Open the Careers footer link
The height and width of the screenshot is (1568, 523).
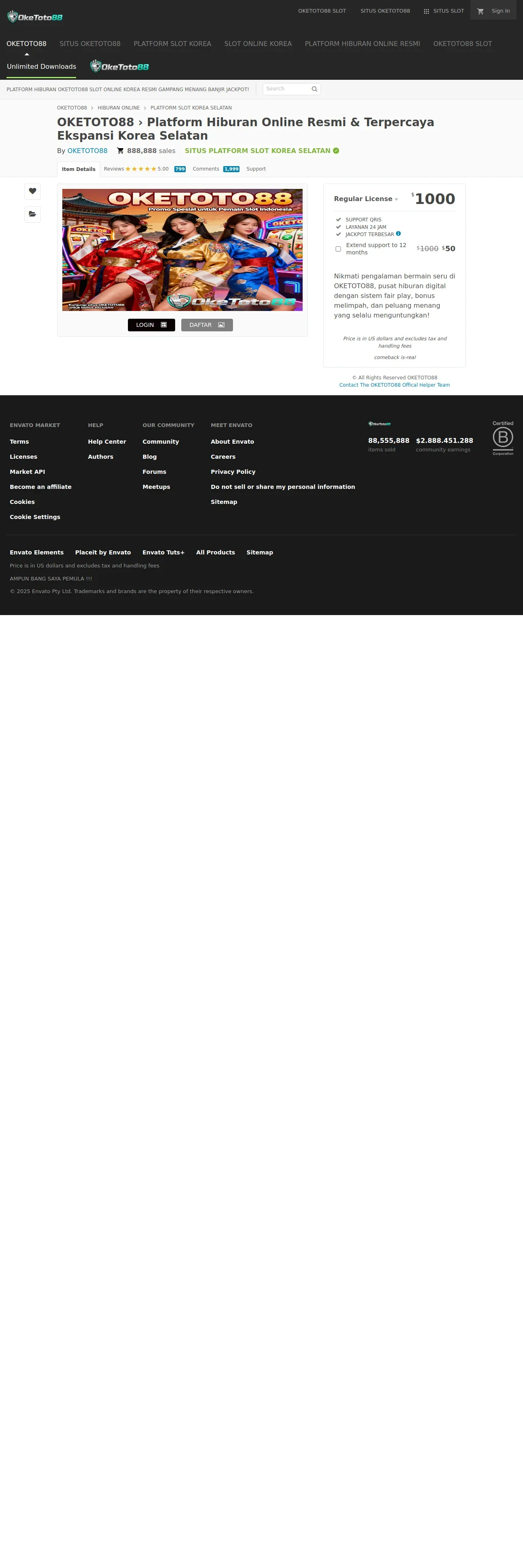point(224,457)
